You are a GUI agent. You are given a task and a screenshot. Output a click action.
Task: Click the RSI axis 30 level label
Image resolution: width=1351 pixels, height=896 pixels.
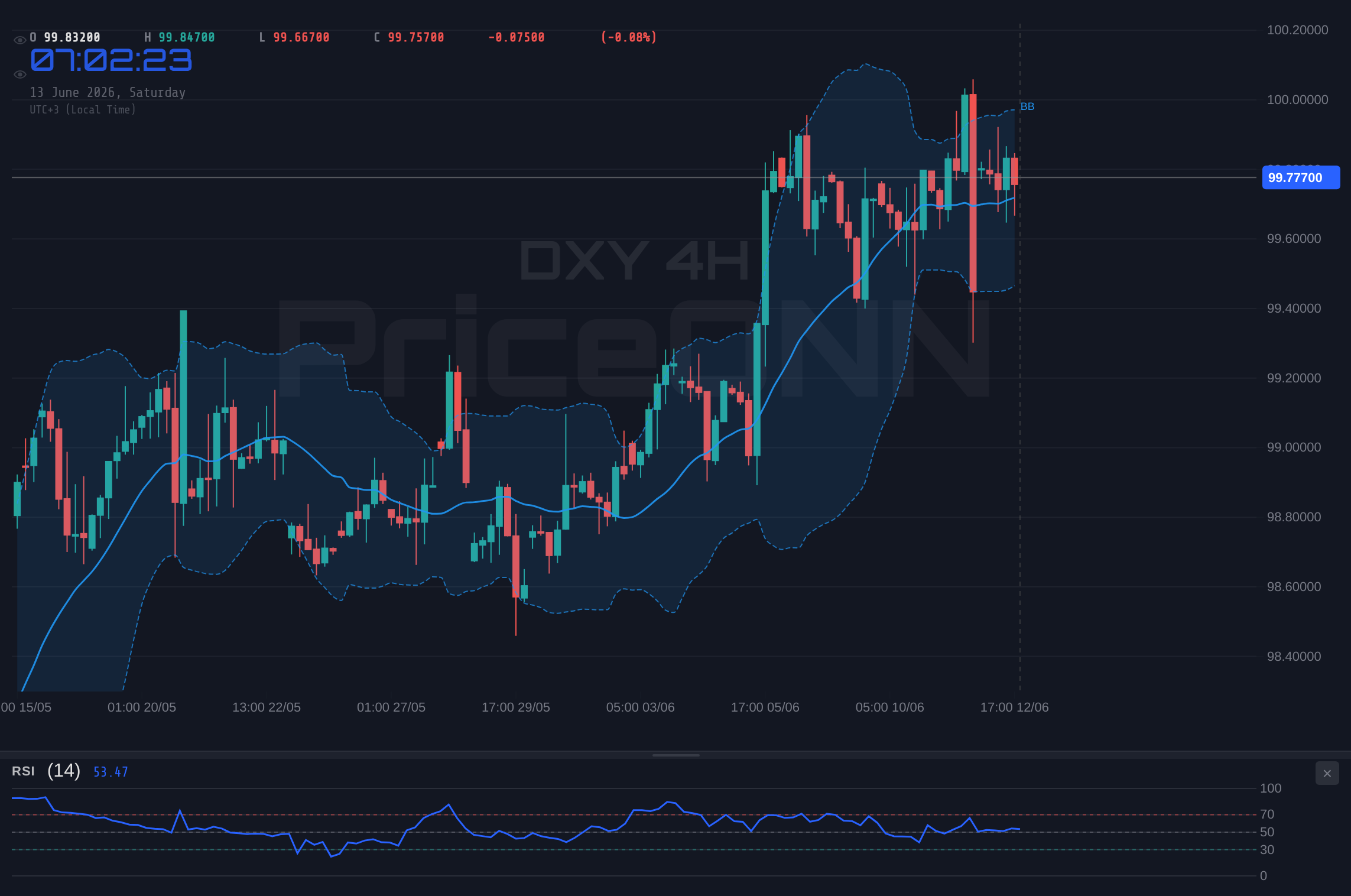tap(1267, 850)
